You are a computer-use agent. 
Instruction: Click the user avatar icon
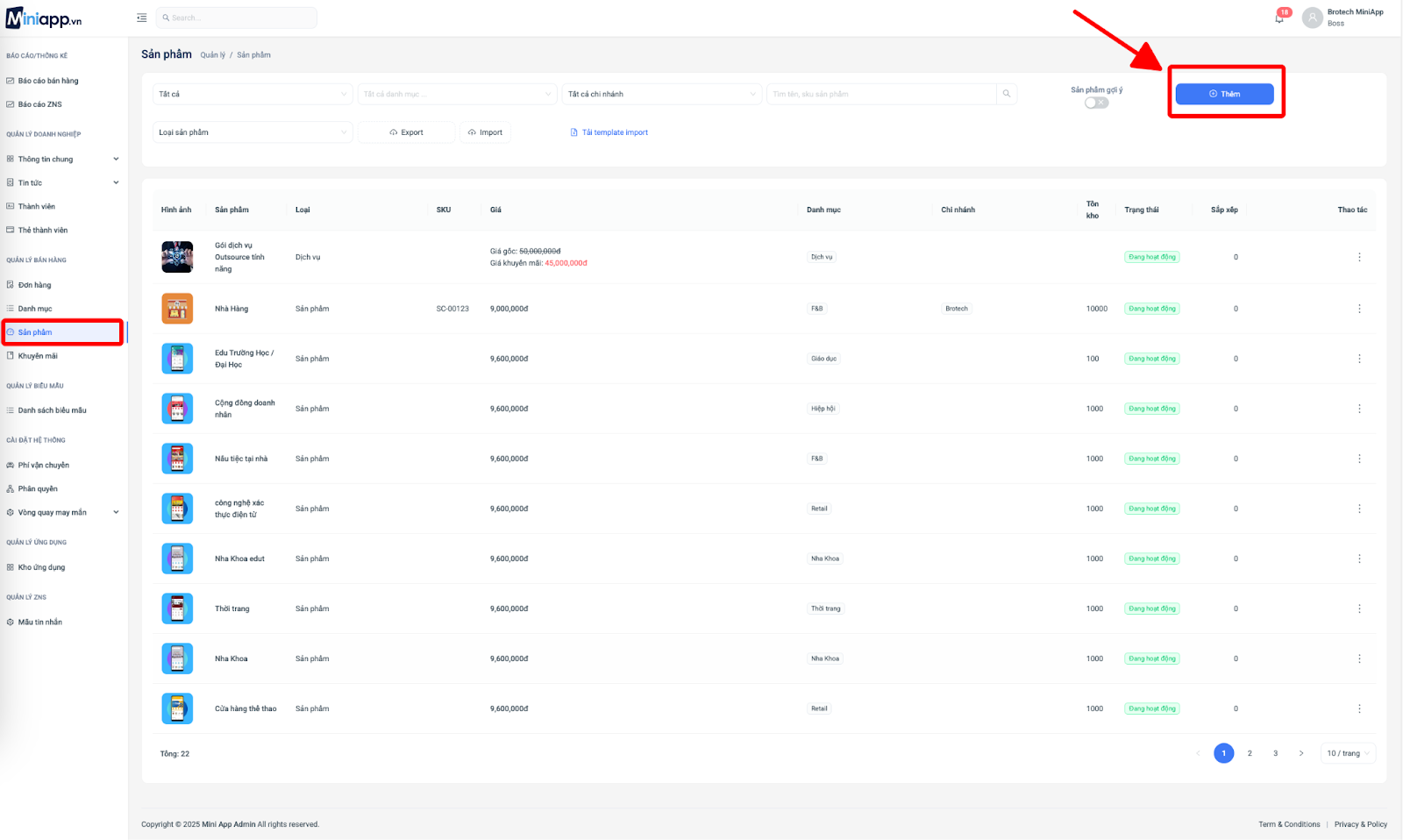pyautogui.click(x=1313, y=18)
